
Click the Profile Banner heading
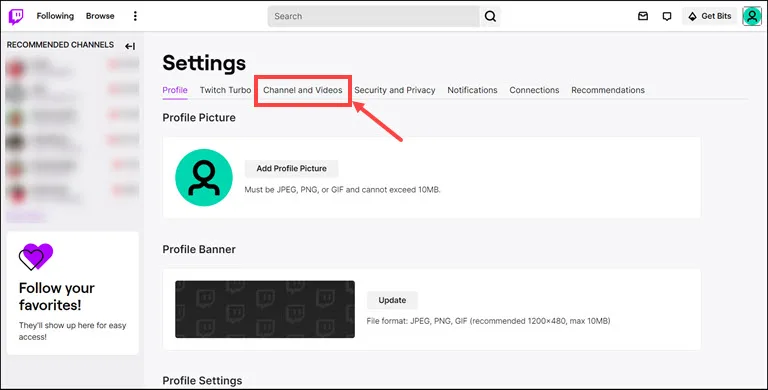[x=199, y=249]
